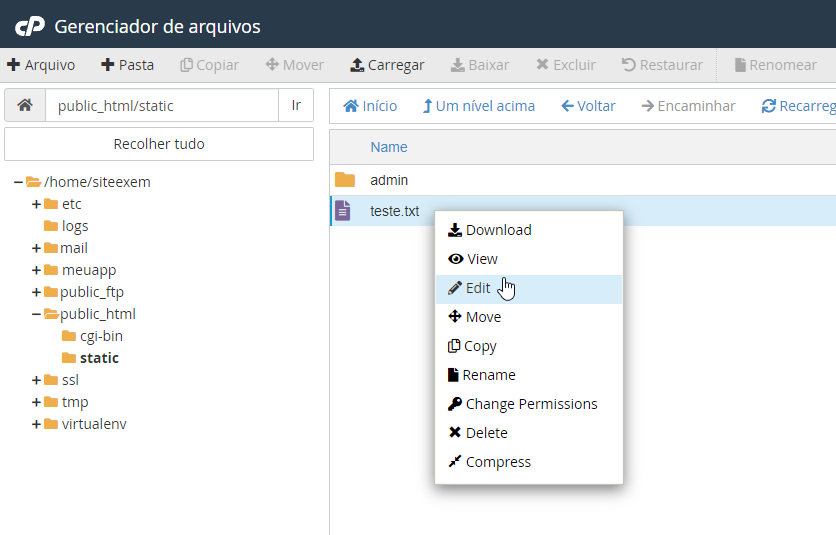Click the cPanel logo icon
Image resolution: width=836 pixels, height=535 pixels.
click(x=27, y=25)
